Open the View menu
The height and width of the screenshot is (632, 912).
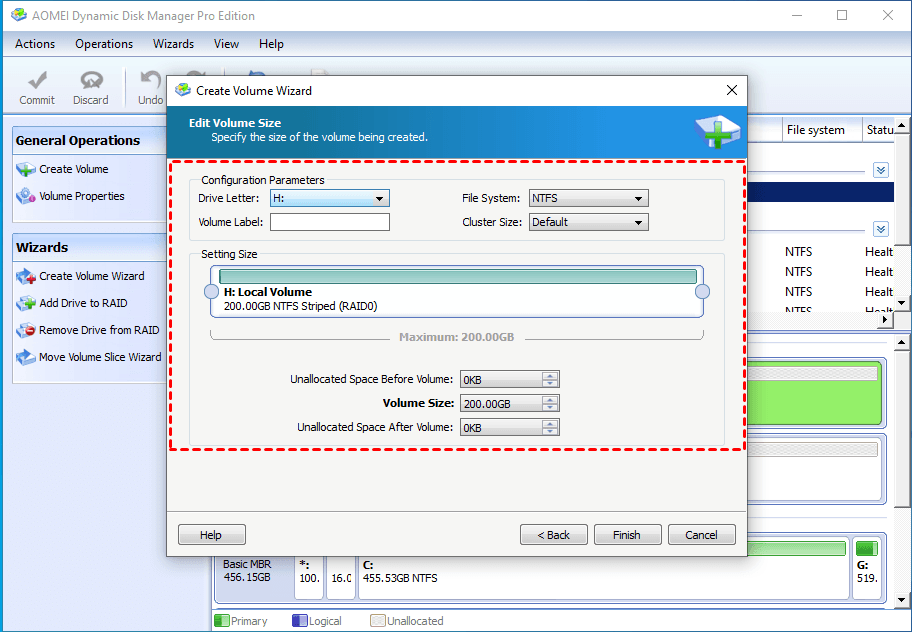click(x=226, y=44)
